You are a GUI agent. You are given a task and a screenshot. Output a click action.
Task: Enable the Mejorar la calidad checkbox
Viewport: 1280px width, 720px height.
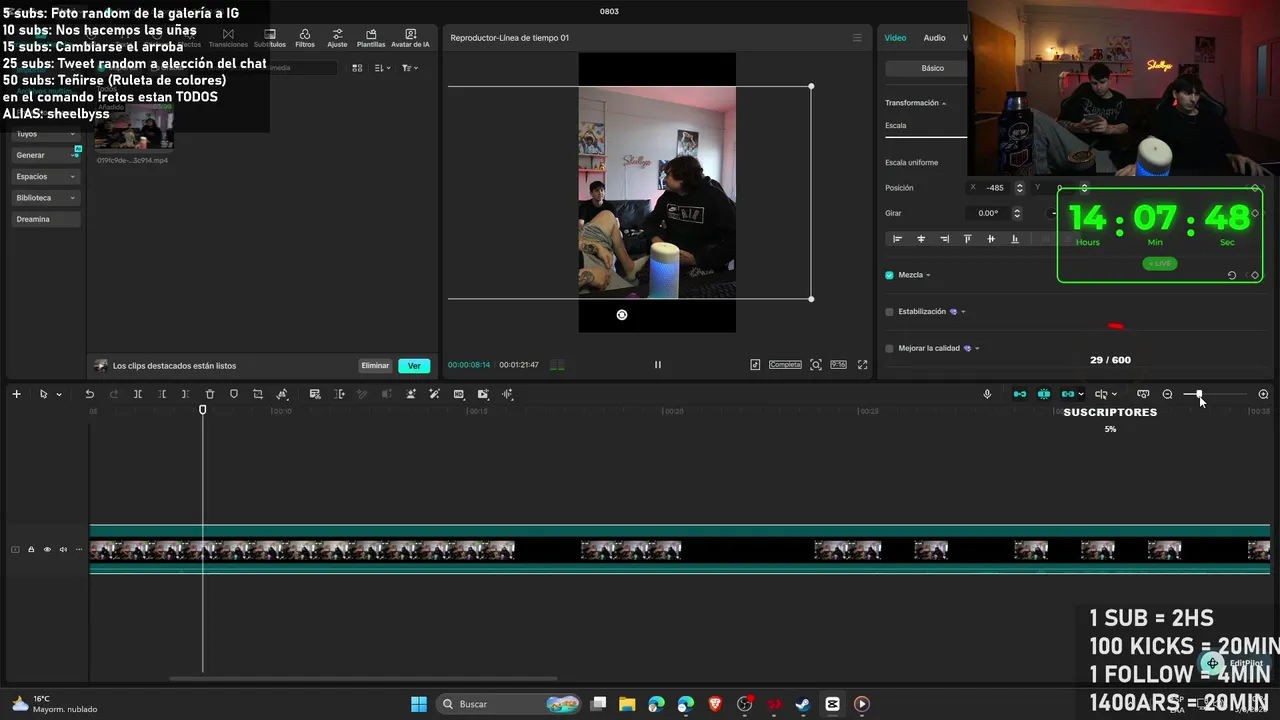tap(889, 348)
